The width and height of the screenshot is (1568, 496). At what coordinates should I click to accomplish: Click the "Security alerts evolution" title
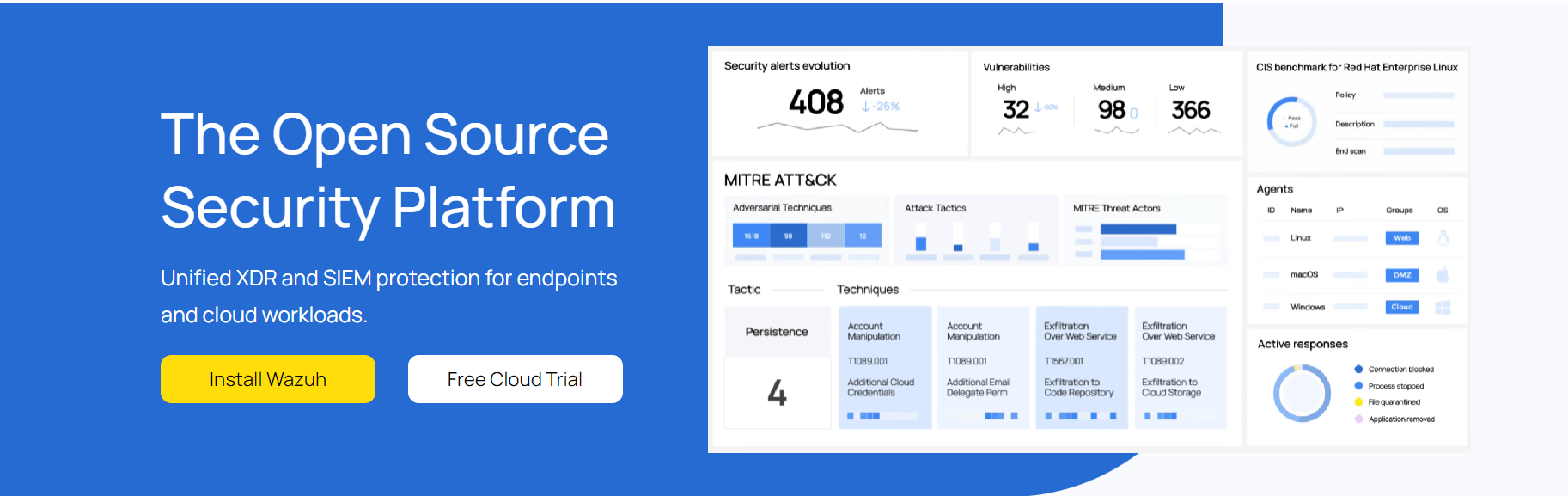pyautogui.click(x=787, y=66)
